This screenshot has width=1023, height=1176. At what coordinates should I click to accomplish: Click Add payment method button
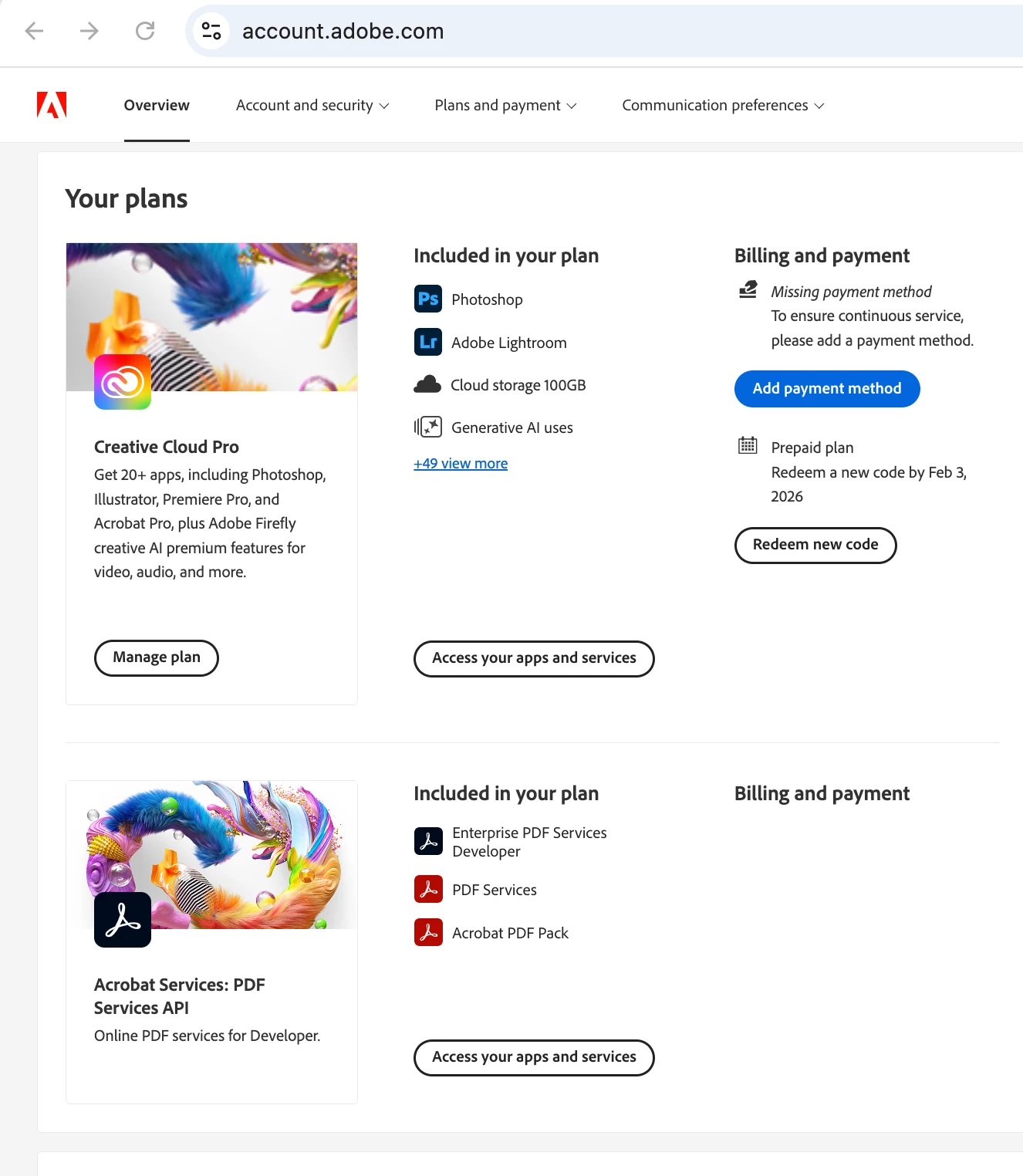click(827, 389)
